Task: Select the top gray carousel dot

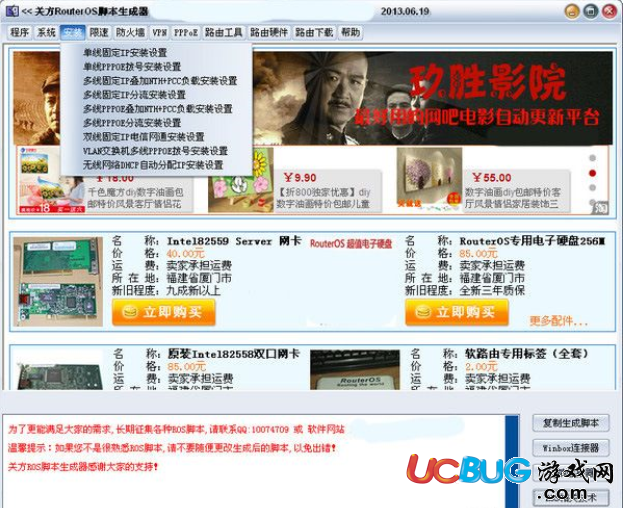Action: pyautogui.click(x=592, y=158)
